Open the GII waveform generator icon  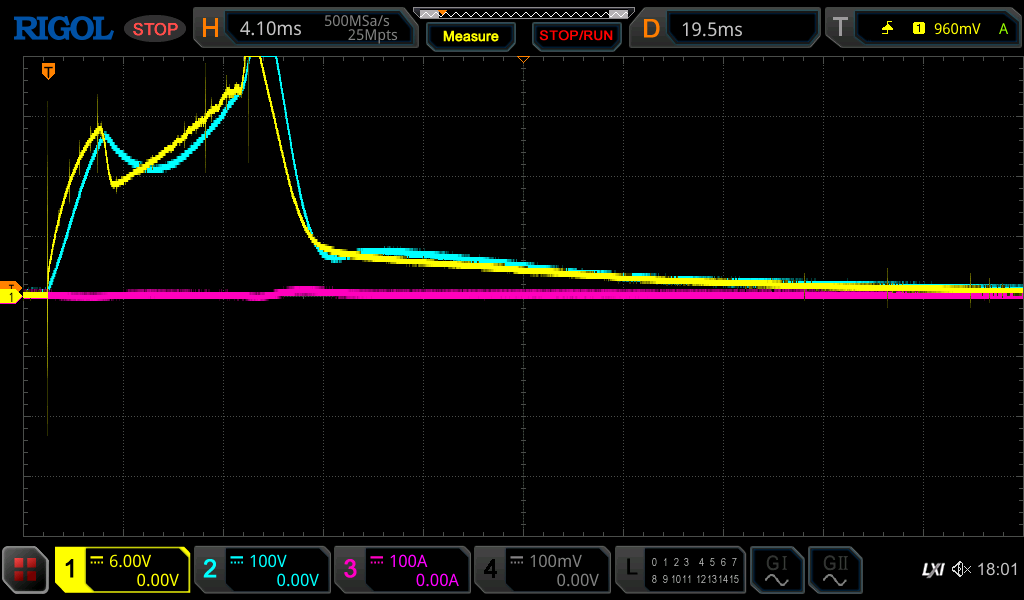click(x=834, y=570)
